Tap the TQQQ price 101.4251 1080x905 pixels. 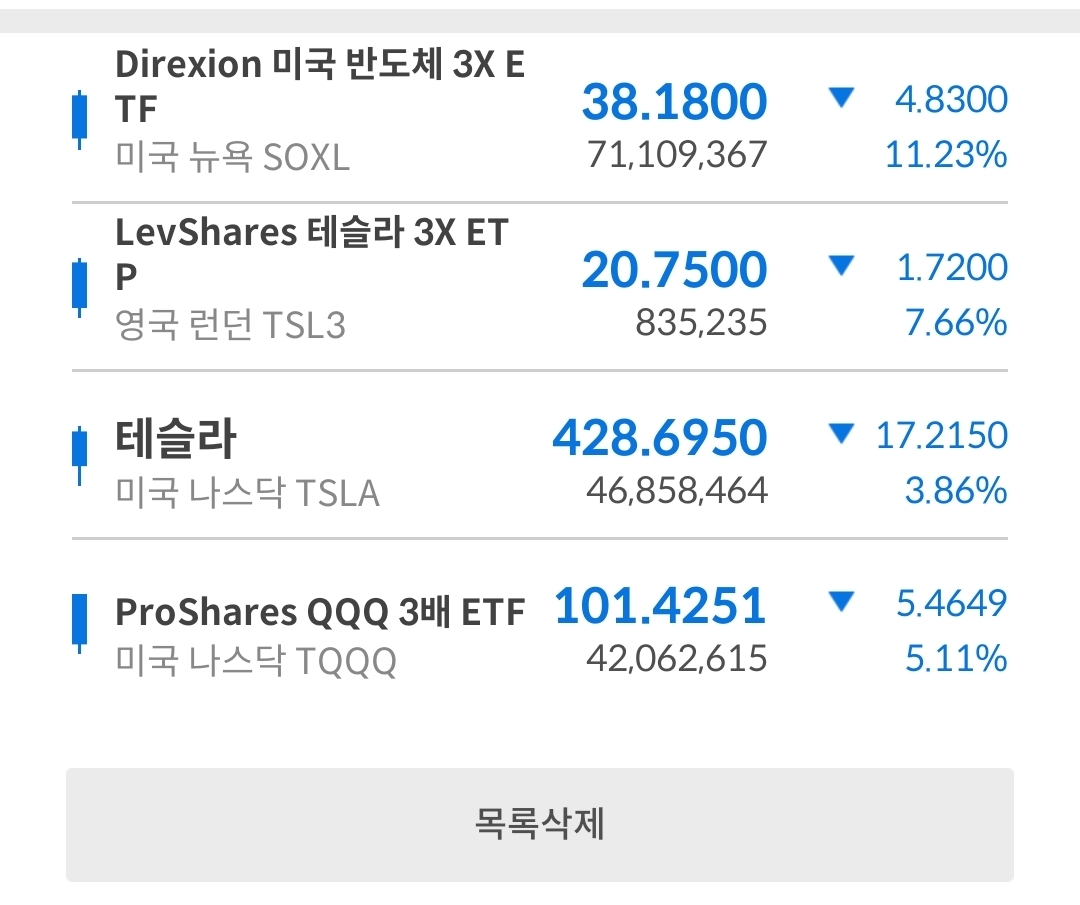point(660,606)
